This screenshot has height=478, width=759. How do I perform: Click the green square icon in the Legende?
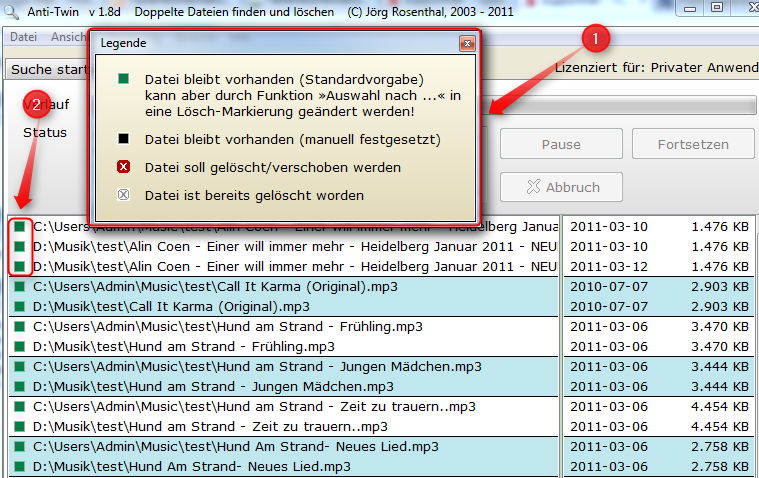[123, 78]
